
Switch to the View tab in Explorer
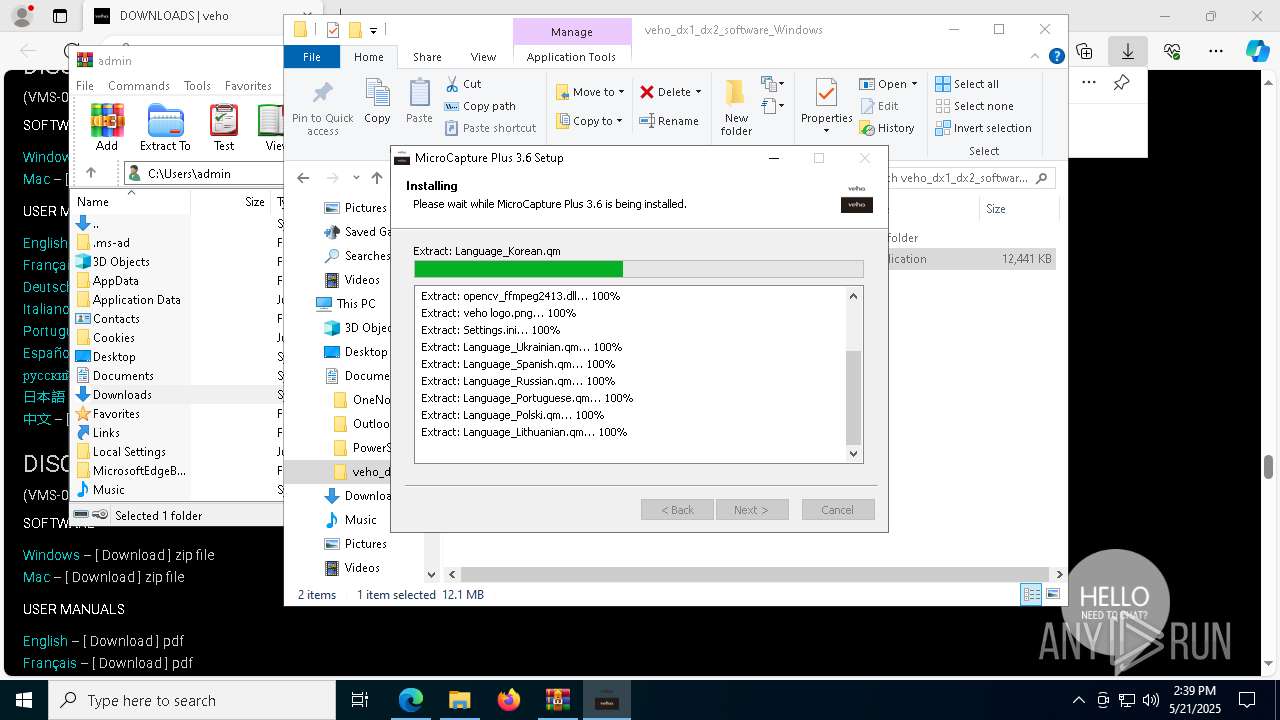tap(483, 57)
